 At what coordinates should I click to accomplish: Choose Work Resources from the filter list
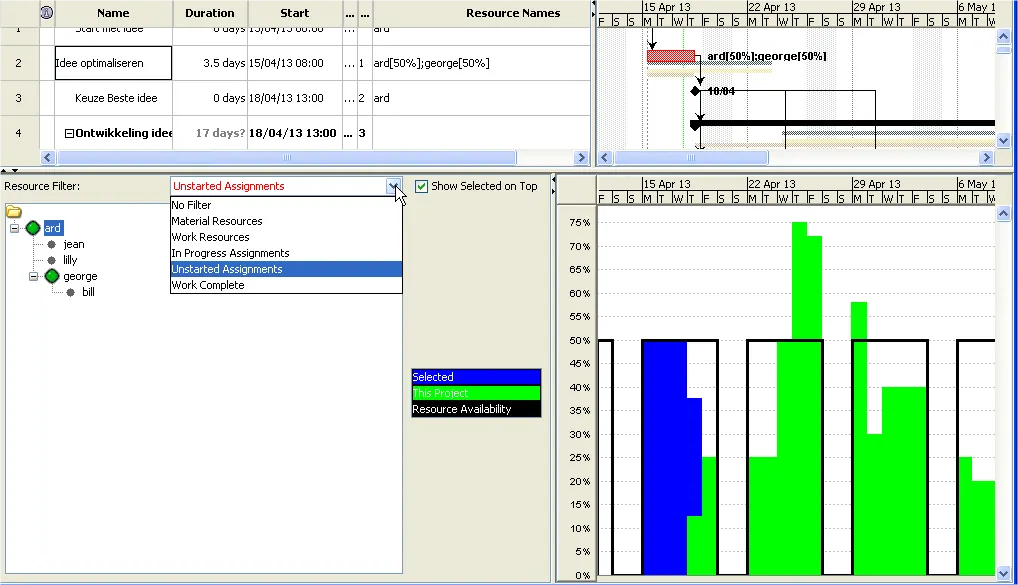coord(286,237)
